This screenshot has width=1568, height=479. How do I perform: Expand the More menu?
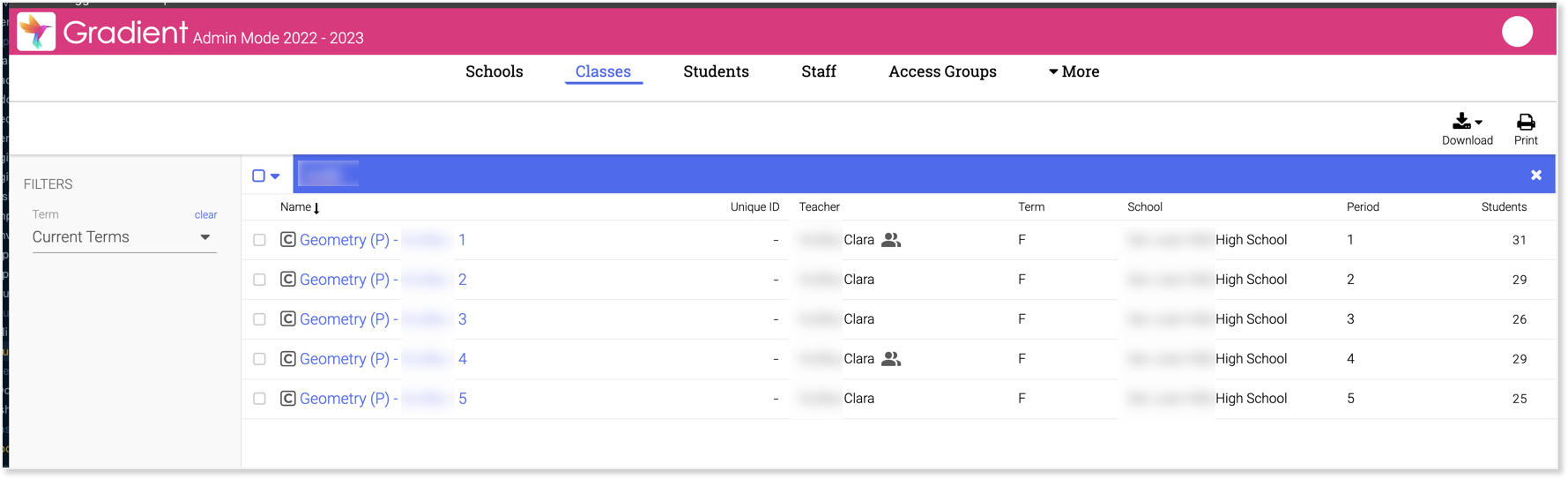click(1074, 71)
